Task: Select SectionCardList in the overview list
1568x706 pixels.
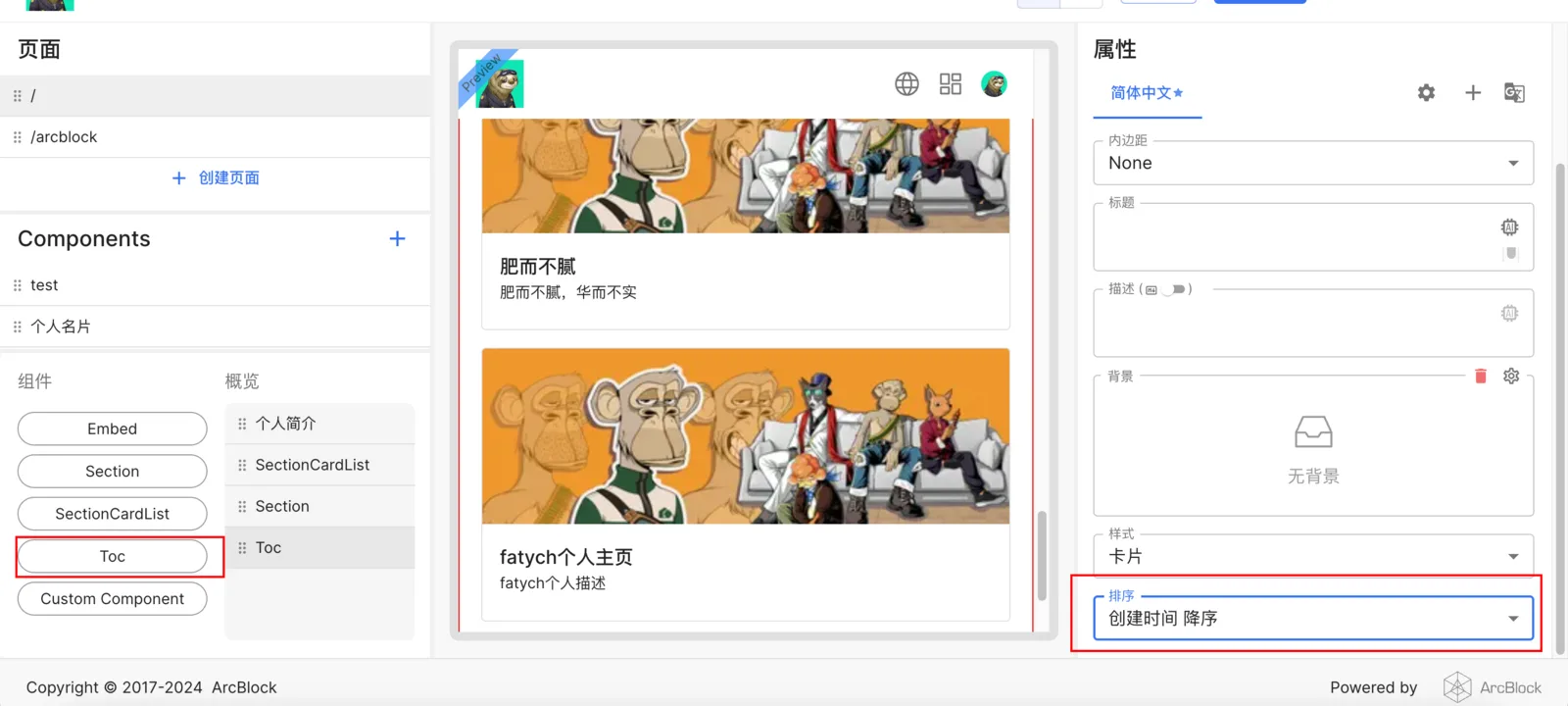Action: pyautogui.click(x=319, y=465)
